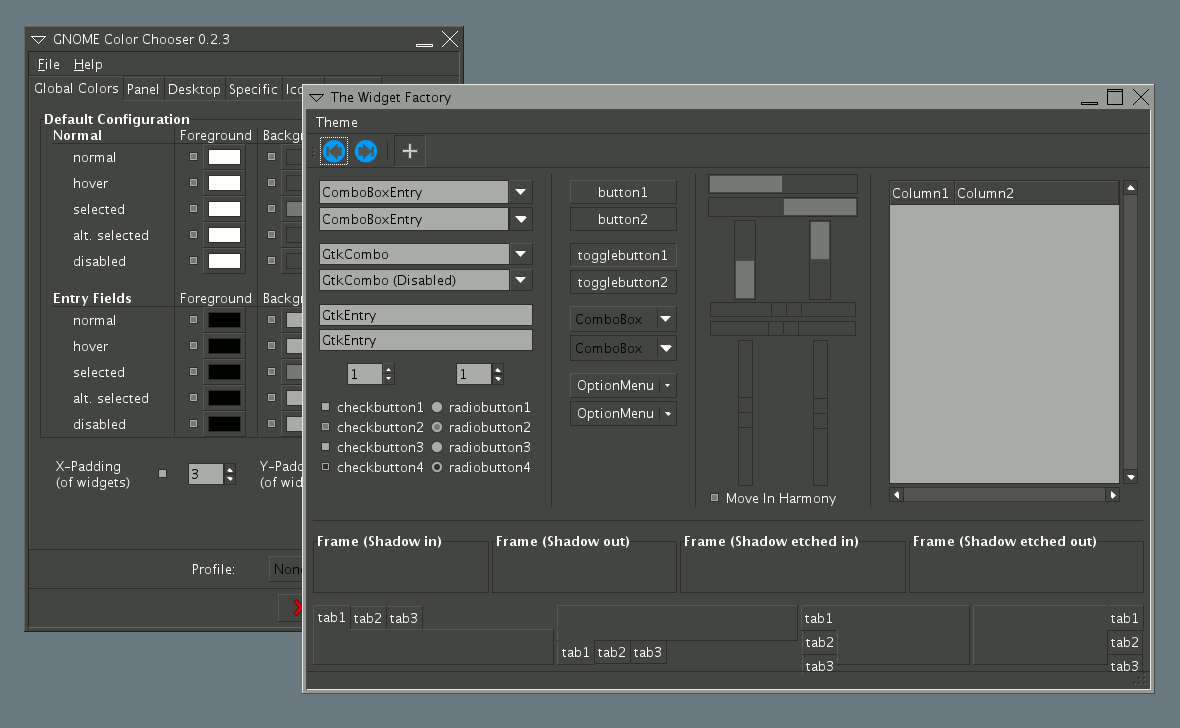The height and width of the screenshot is (728, 1180).
Task: Click the plus toolbar icon
Action: coord(409,151)
